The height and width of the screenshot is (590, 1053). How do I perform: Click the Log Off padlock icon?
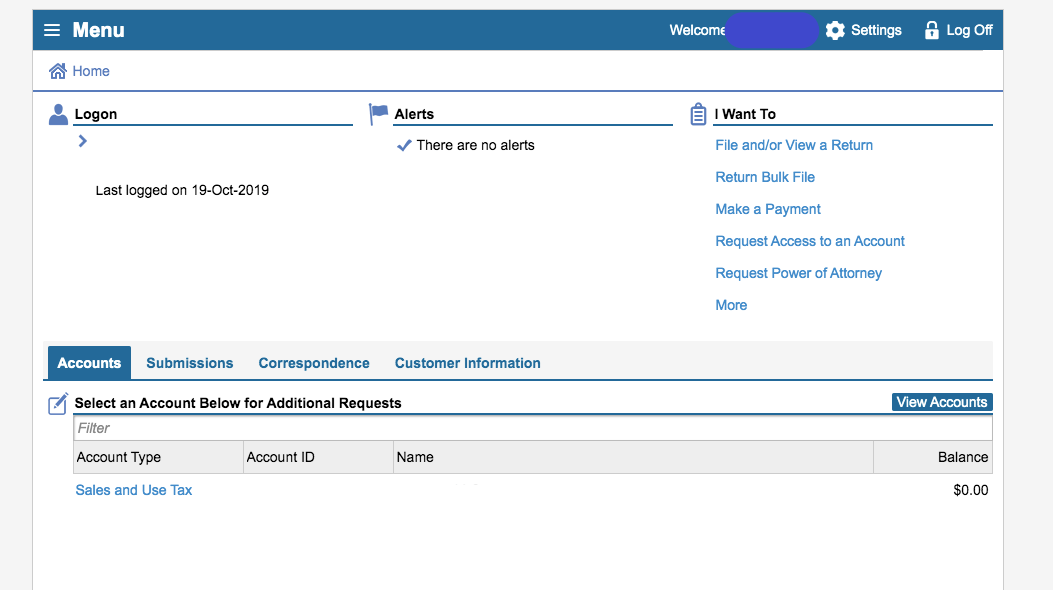[x=931, y=30]
